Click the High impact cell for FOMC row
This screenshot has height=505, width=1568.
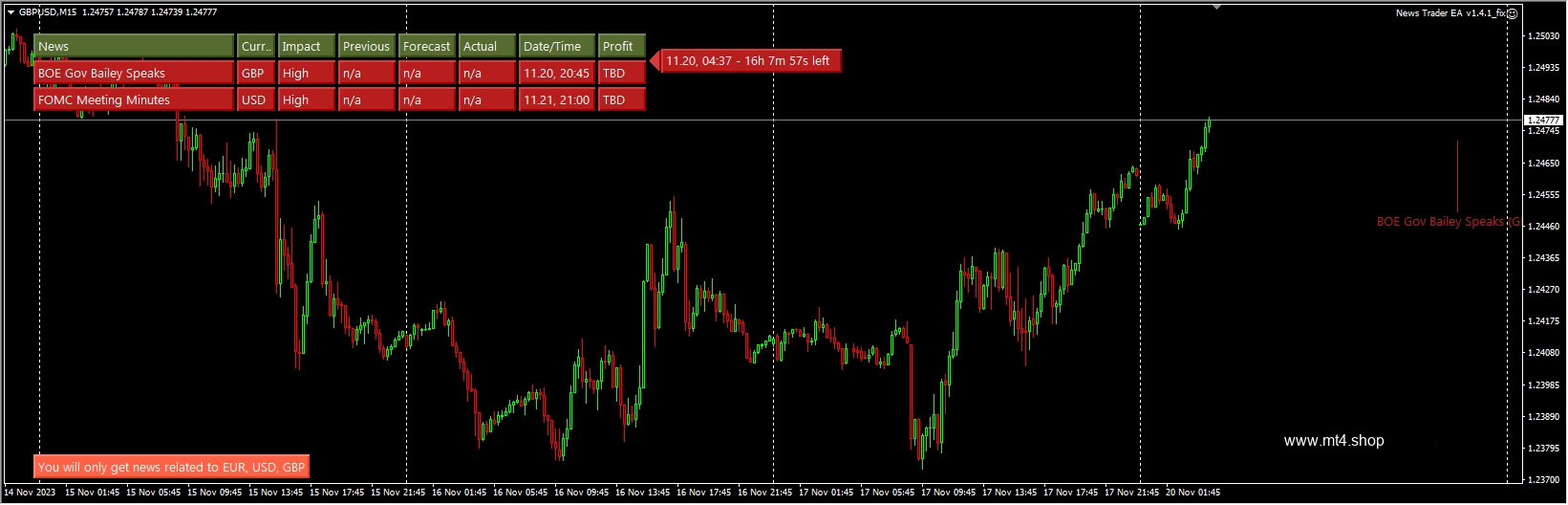pyautogui.click(x=306, y=99)
